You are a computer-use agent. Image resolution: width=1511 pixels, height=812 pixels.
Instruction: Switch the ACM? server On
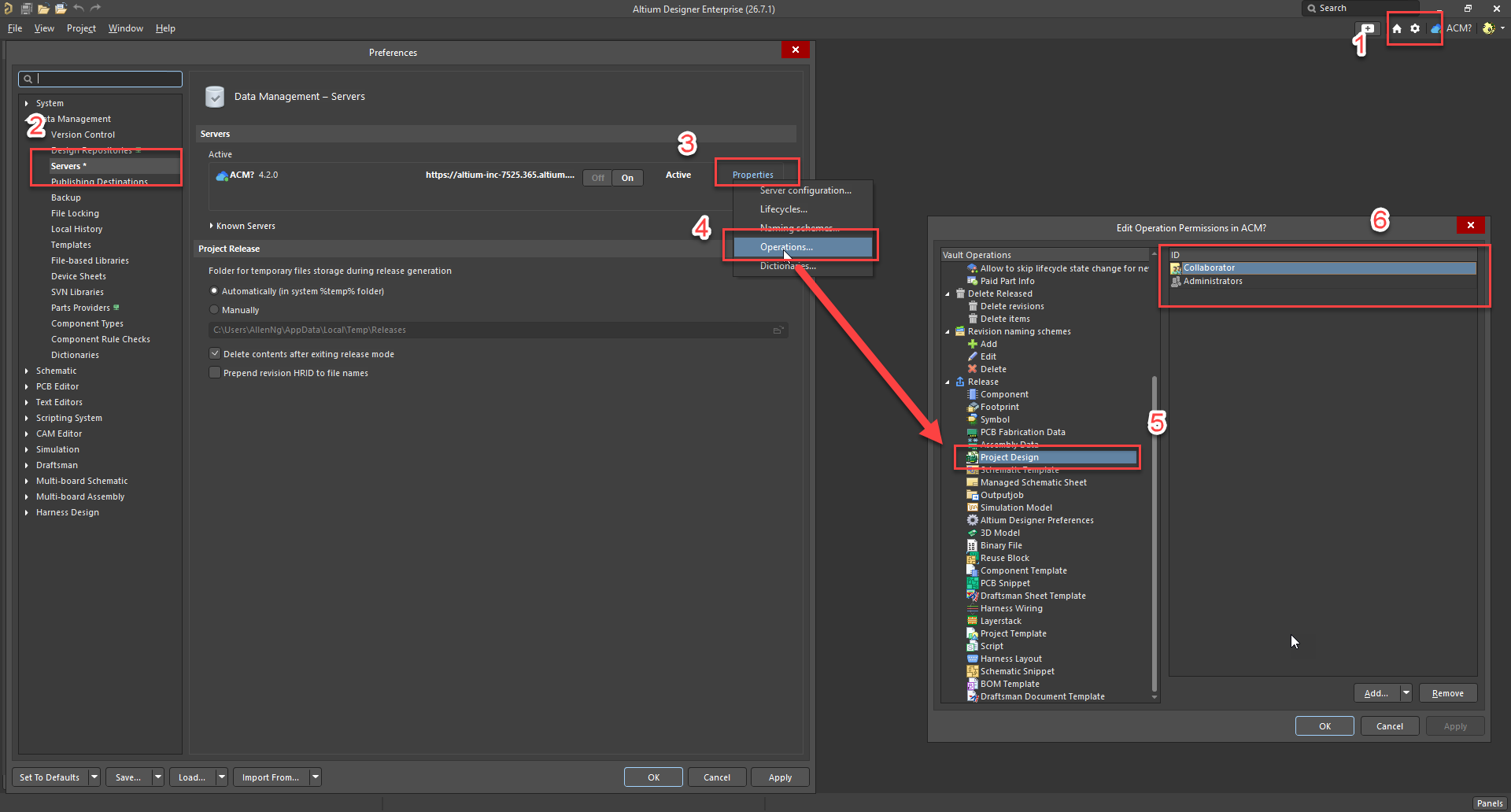pyautogui.click(x=627, y=178)
